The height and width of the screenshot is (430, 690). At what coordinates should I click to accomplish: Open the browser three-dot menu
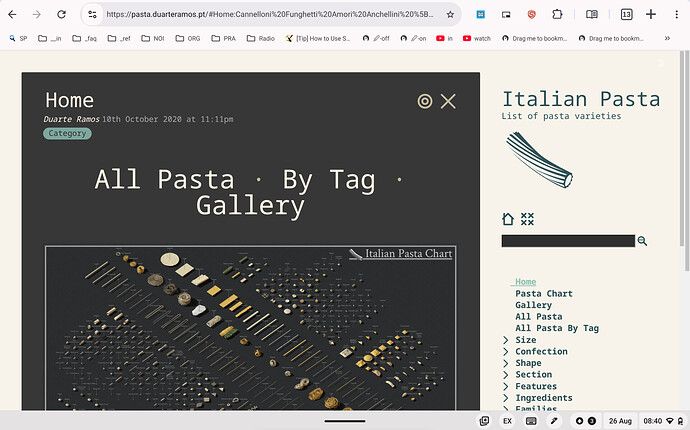(676, 15)
